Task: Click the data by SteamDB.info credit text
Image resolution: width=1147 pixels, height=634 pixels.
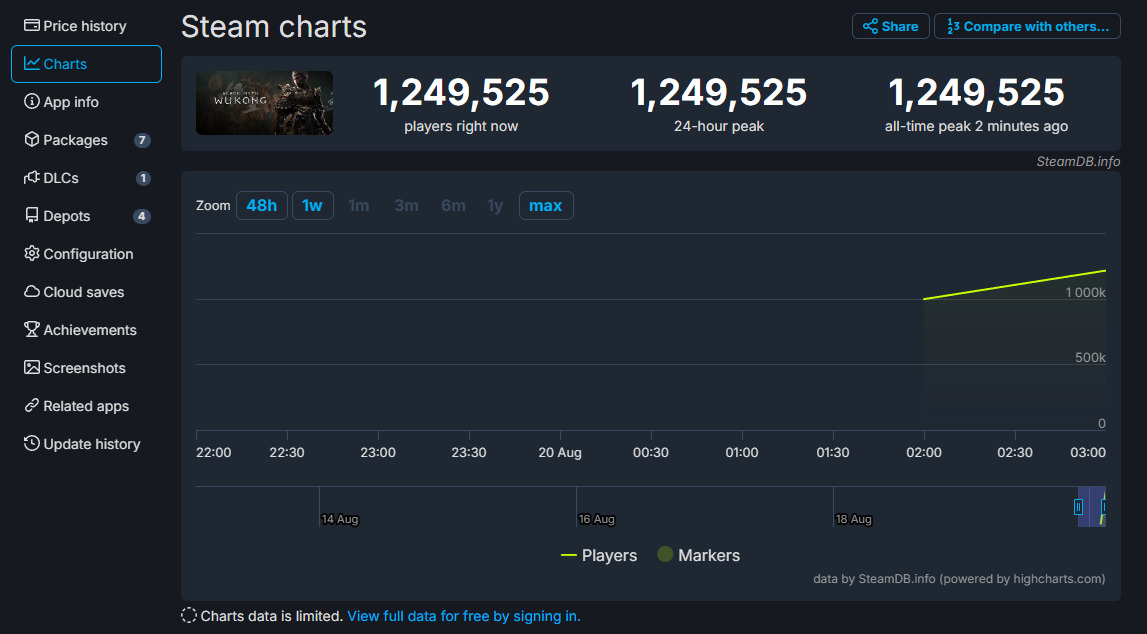Action: point(959,578)
